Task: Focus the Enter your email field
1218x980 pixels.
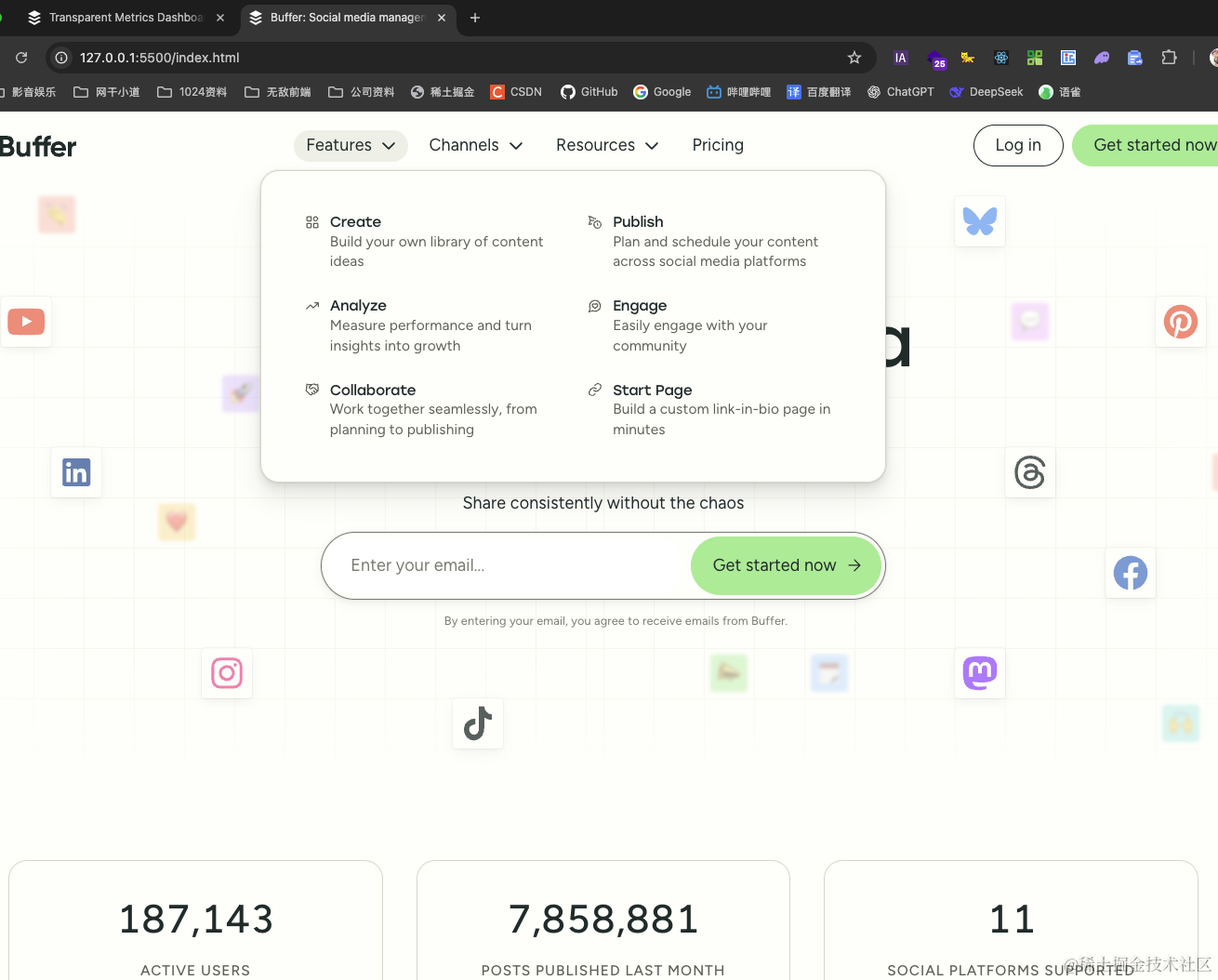Action: pyautogui.click(x=507, y=565)
